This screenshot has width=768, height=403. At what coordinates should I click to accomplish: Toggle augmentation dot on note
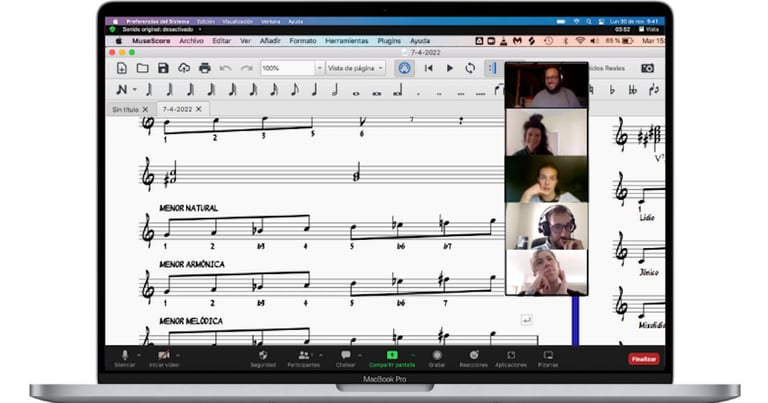pyautogui.click(x=418, y=93)
